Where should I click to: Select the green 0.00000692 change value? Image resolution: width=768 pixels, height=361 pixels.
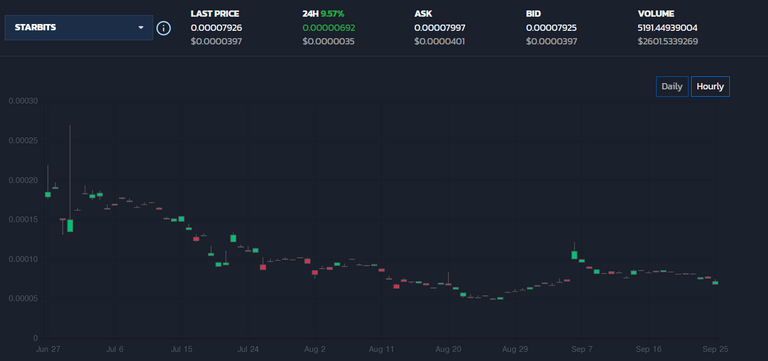tap(329, 28)
